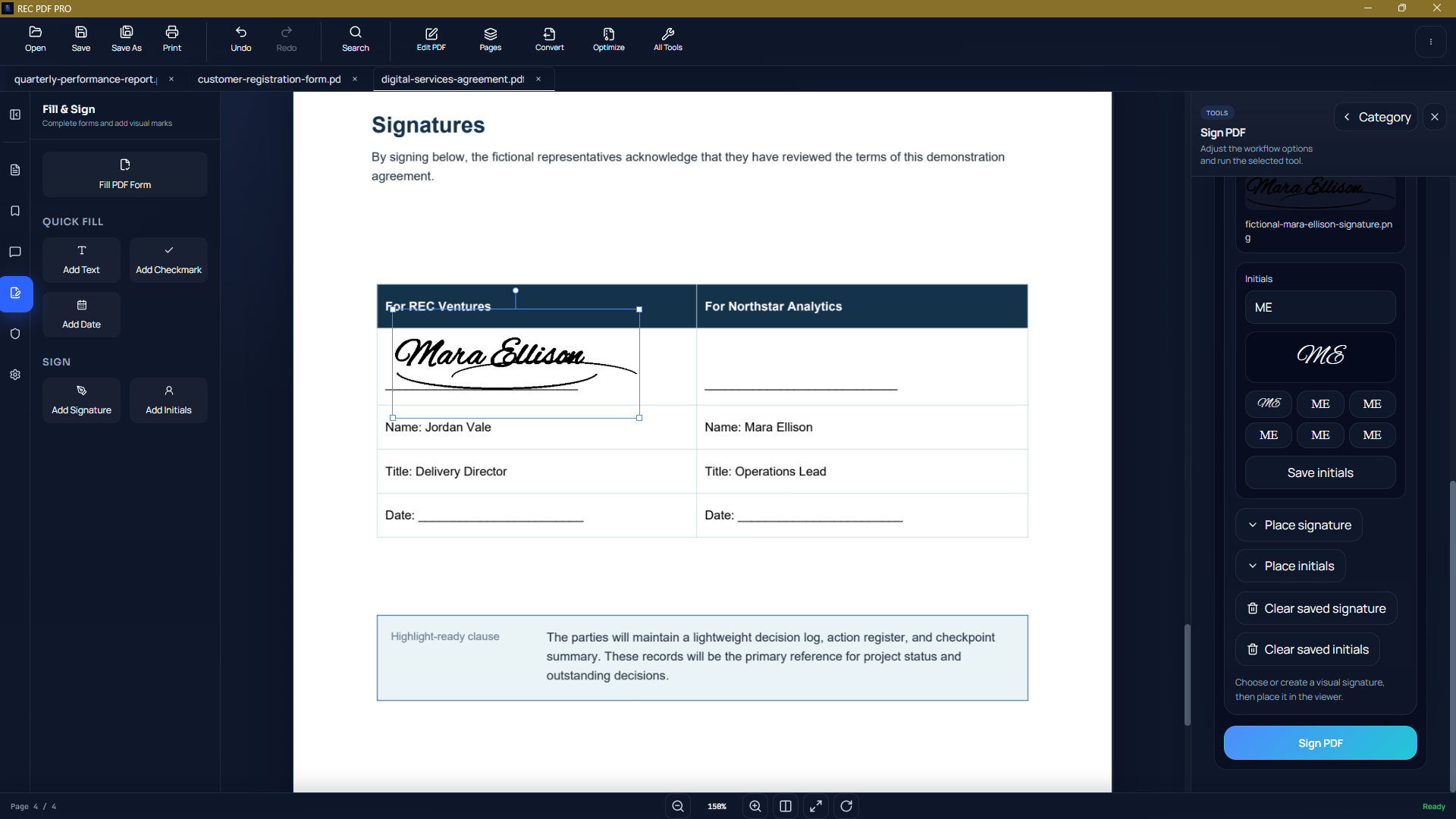The width and height of the screenshot is (1456, 819).
Task: Select the cursive ME initials style
Action: 1269,403
